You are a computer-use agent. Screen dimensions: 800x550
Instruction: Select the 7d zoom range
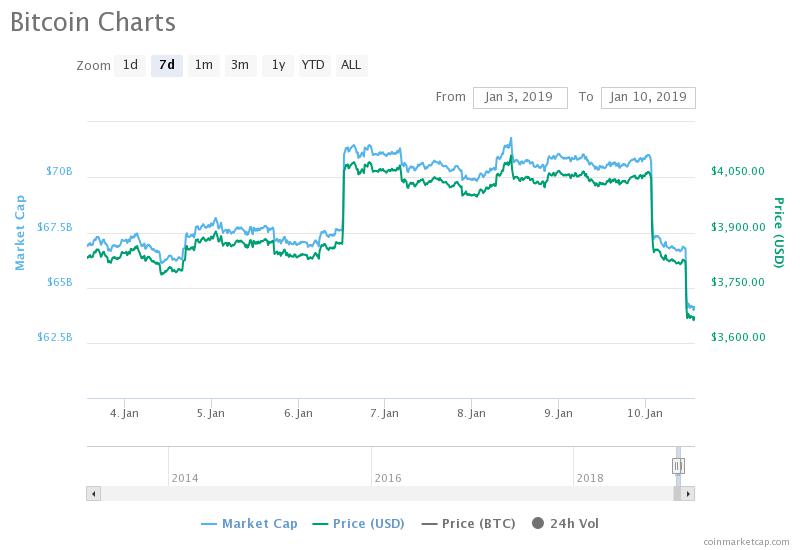click(x=167, y=65)
